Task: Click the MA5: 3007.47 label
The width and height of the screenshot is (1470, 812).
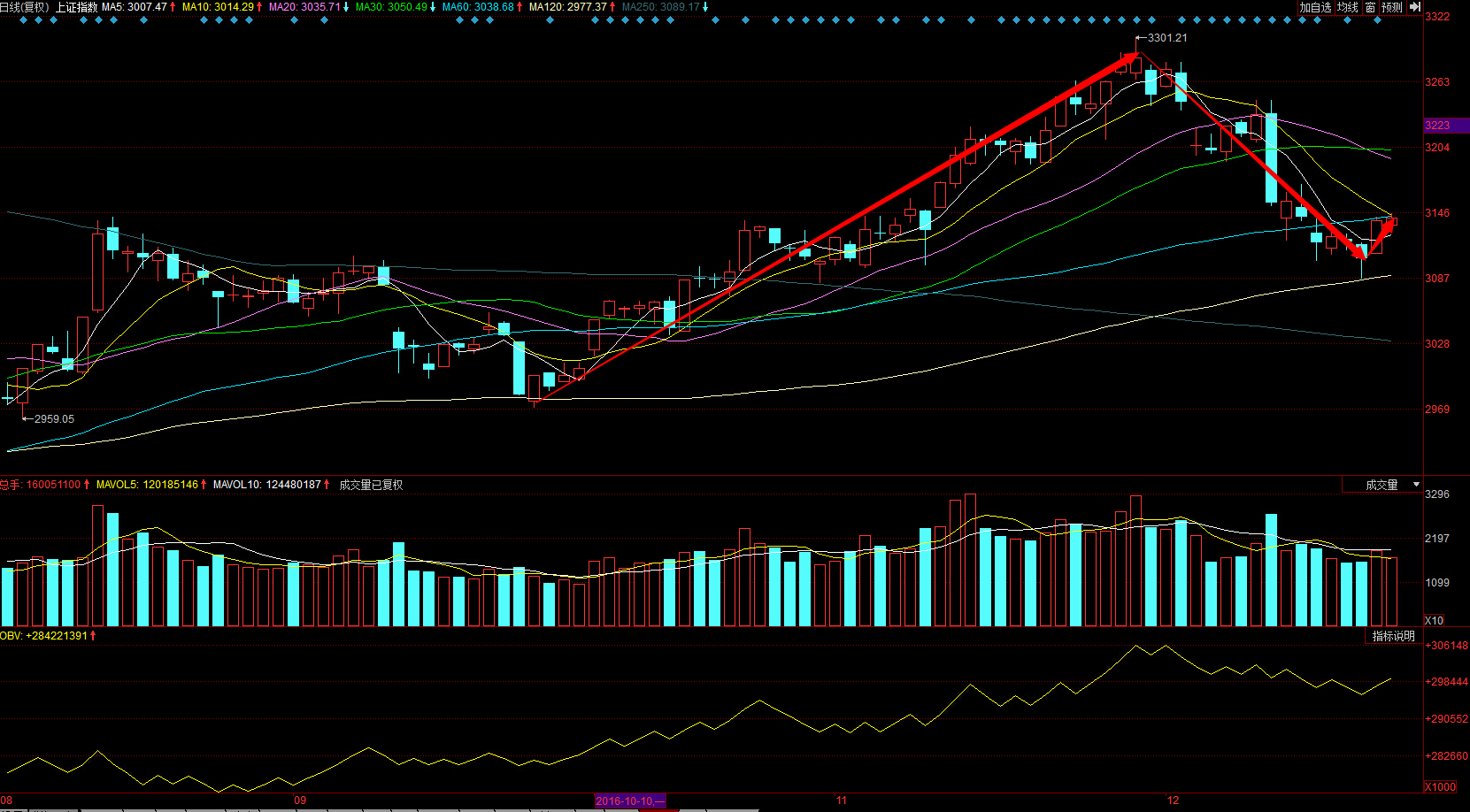Action: [x=135, y=7]
